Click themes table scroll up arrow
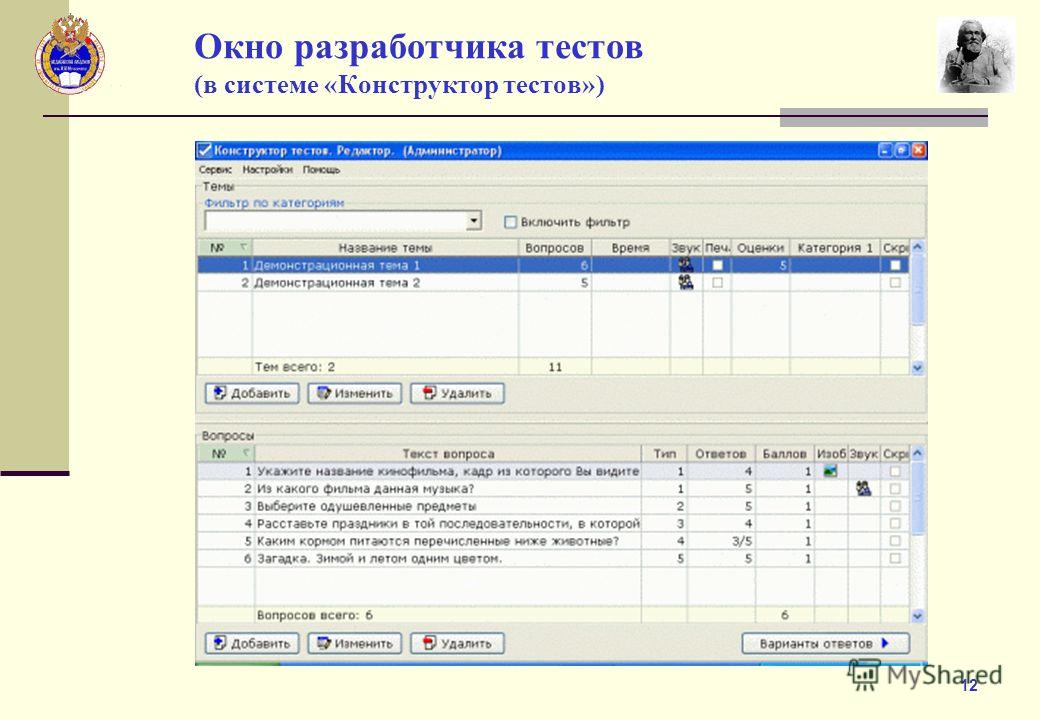The image size is (1040, 720). tap(917, 247)
